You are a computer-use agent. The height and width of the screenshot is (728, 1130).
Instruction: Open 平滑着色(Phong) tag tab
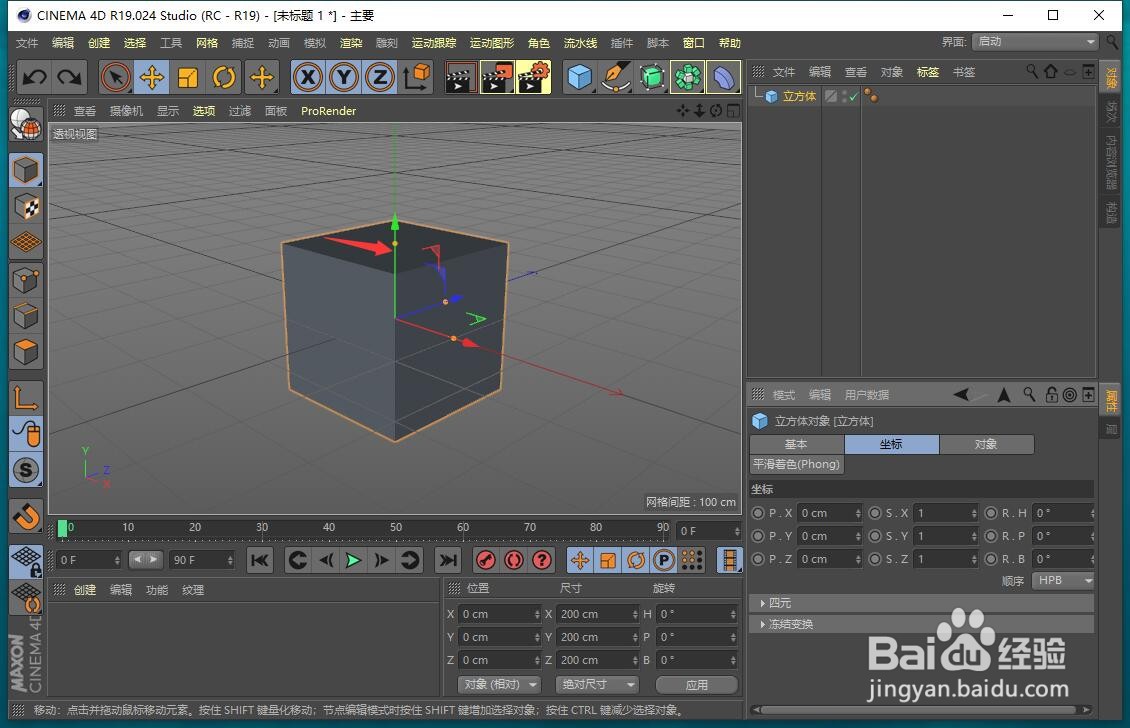[796, 464]
